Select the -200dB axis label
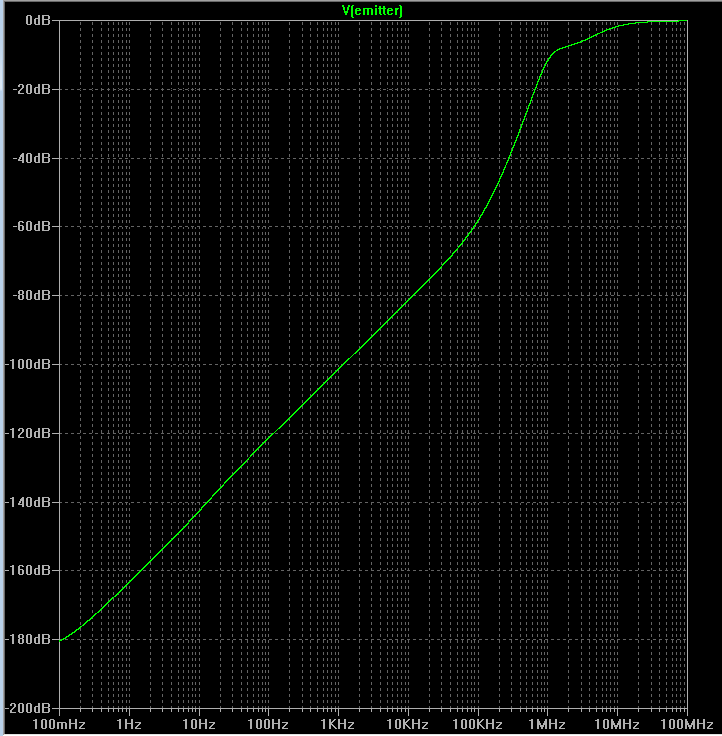722x736 pixels. pos(28,708)
